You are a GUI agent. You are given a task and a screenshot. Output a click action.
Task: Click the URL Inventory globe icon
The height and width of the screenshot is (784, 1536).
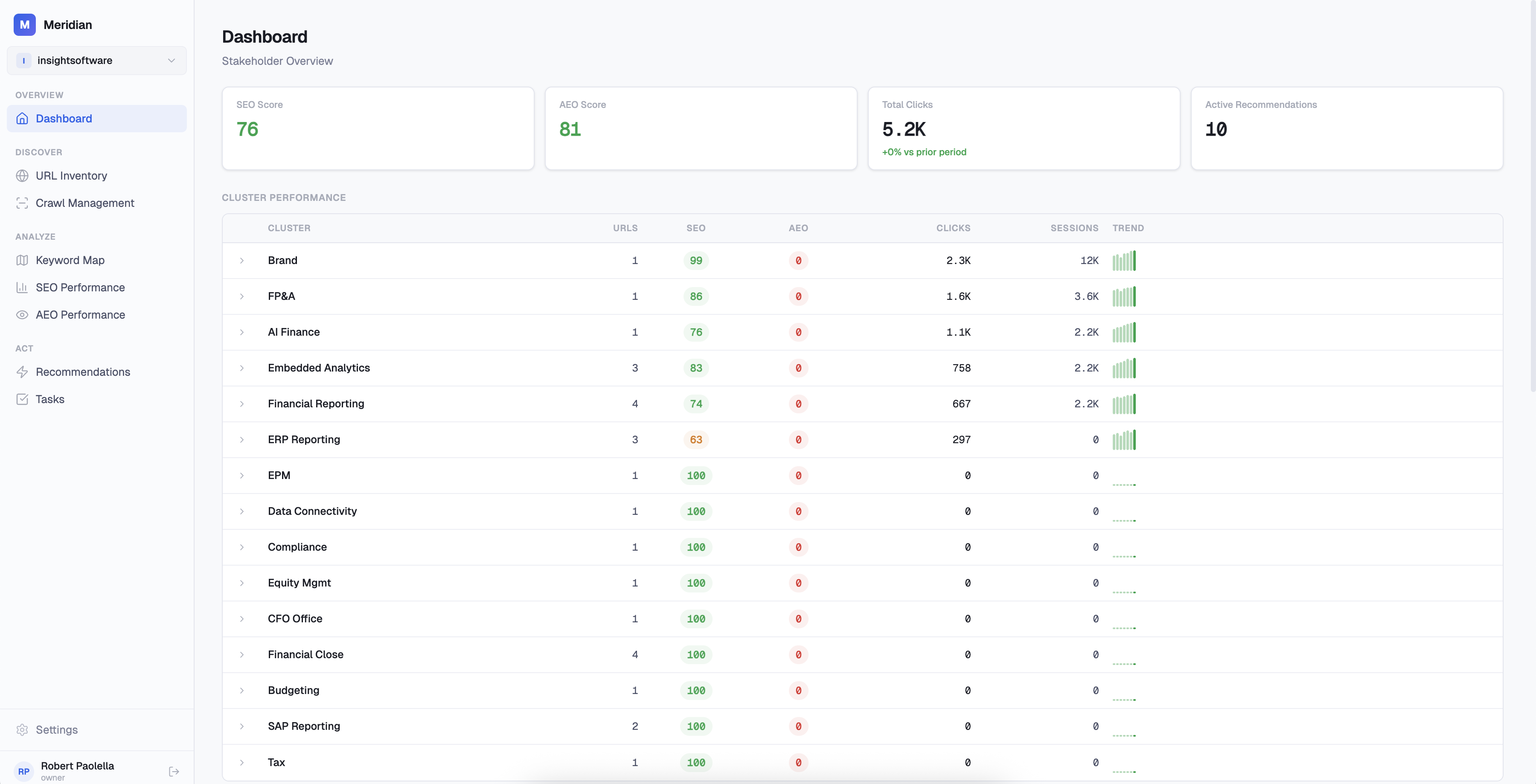click(x=22, y=176)
